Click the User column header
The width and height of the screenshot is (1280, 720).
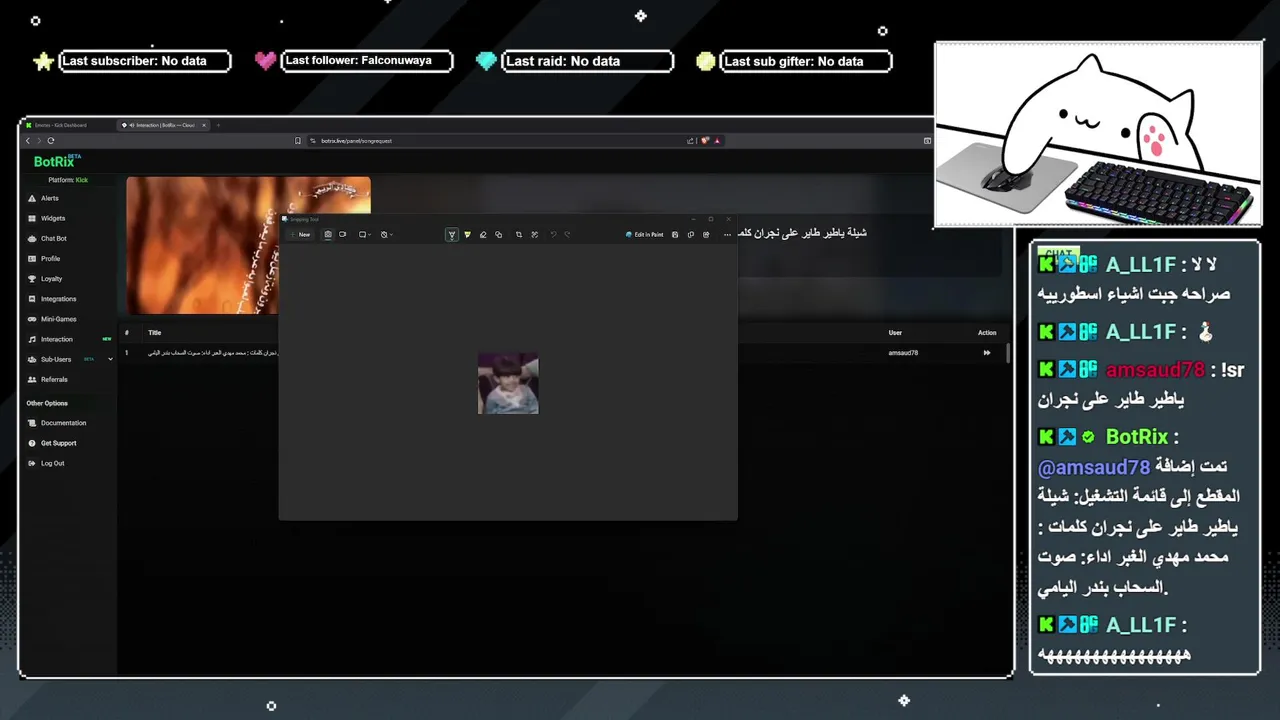[x=895, y=333]
